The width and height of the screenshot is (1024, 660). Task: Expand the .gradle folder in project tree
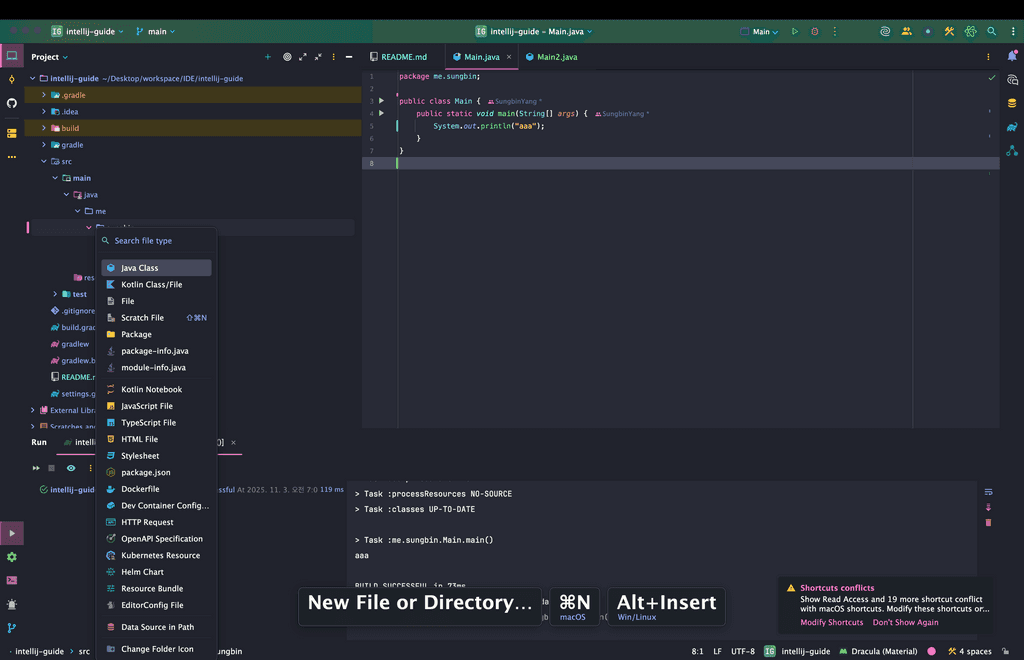pos(44,95)
